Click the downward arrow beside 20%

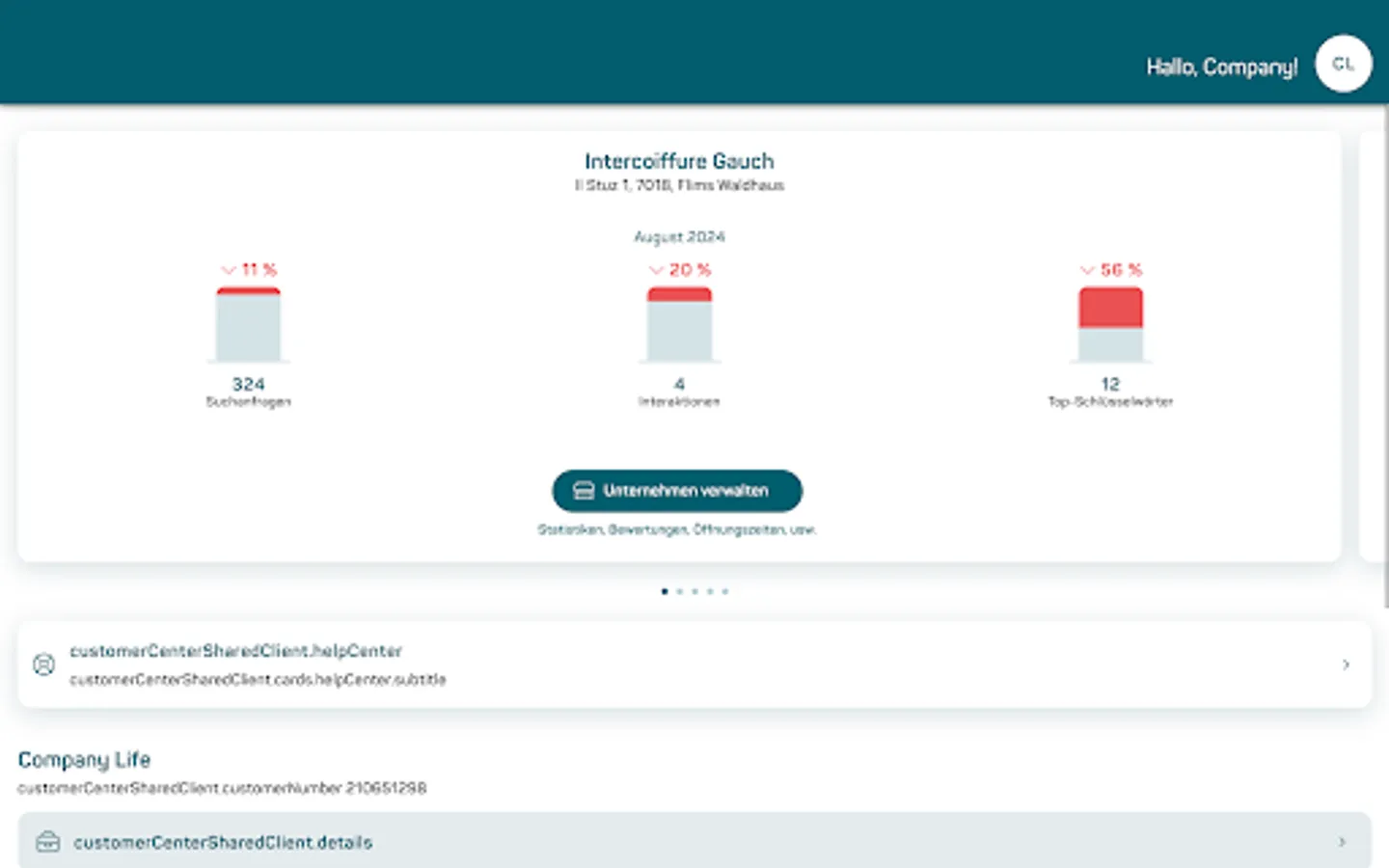click(x=655, y=270)
